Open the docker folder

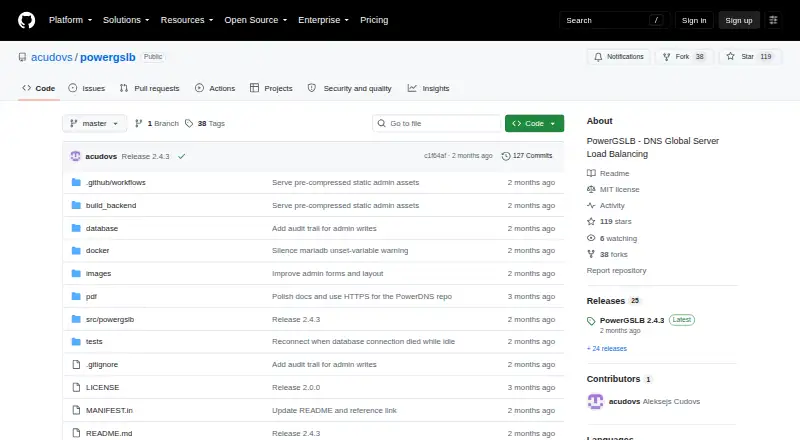point(97,251)
